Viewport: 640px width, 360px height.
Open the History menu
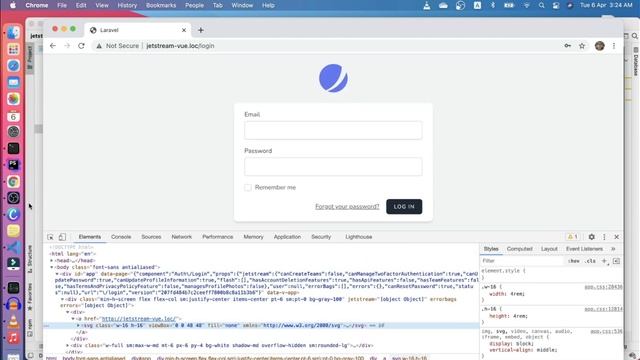(127, 5)
